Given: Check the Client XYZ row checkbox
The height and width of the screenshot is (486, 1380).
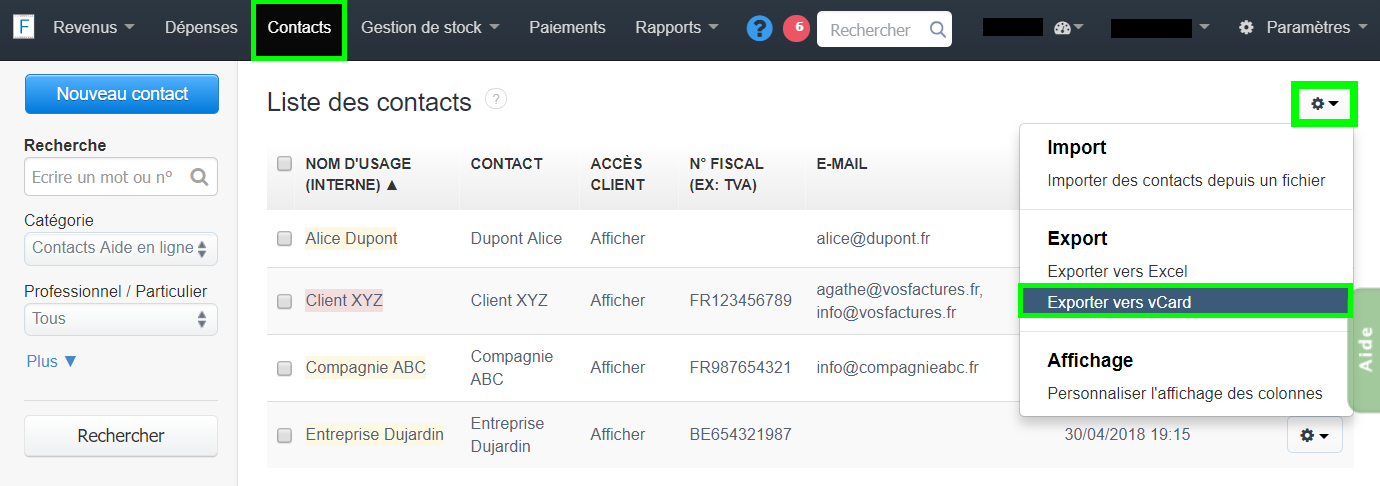Looking at the screenshot, I should (285, 300).
